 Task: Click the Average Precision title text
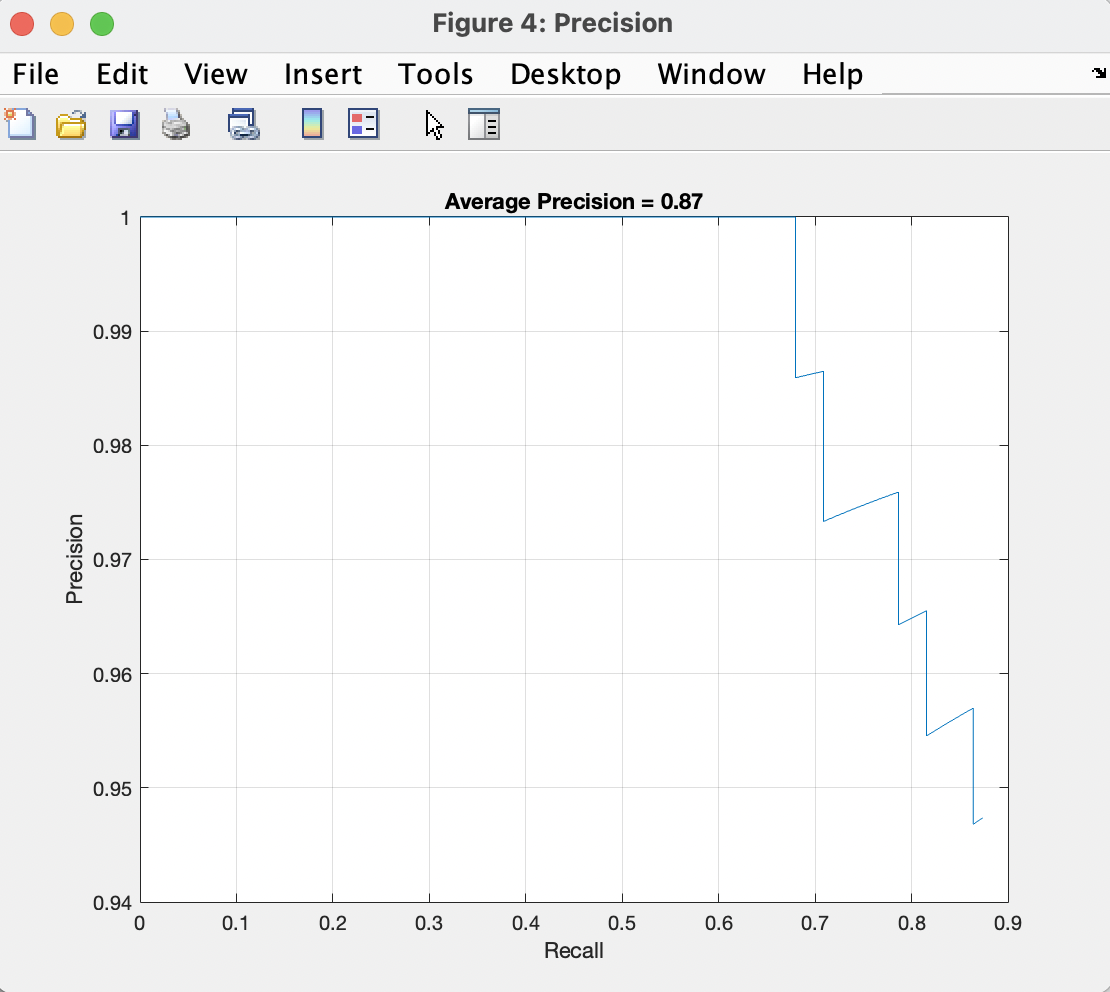click(573, 201)
